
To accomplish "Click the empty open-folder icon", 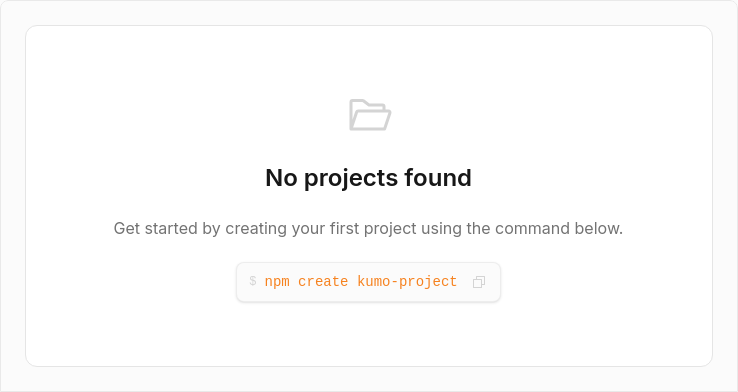I will point(369,115).
